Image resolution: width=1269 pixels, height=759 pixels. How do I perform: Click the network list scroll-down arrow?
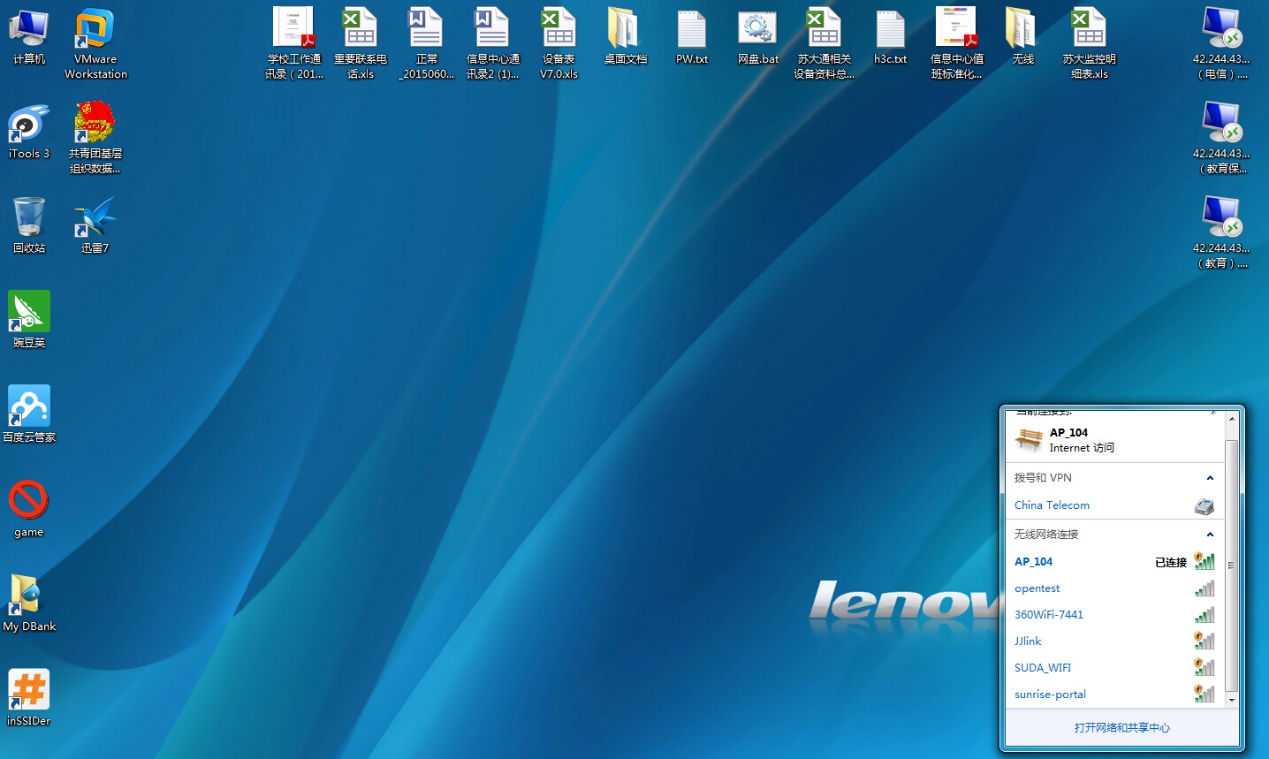click(x=1231, y=701)
